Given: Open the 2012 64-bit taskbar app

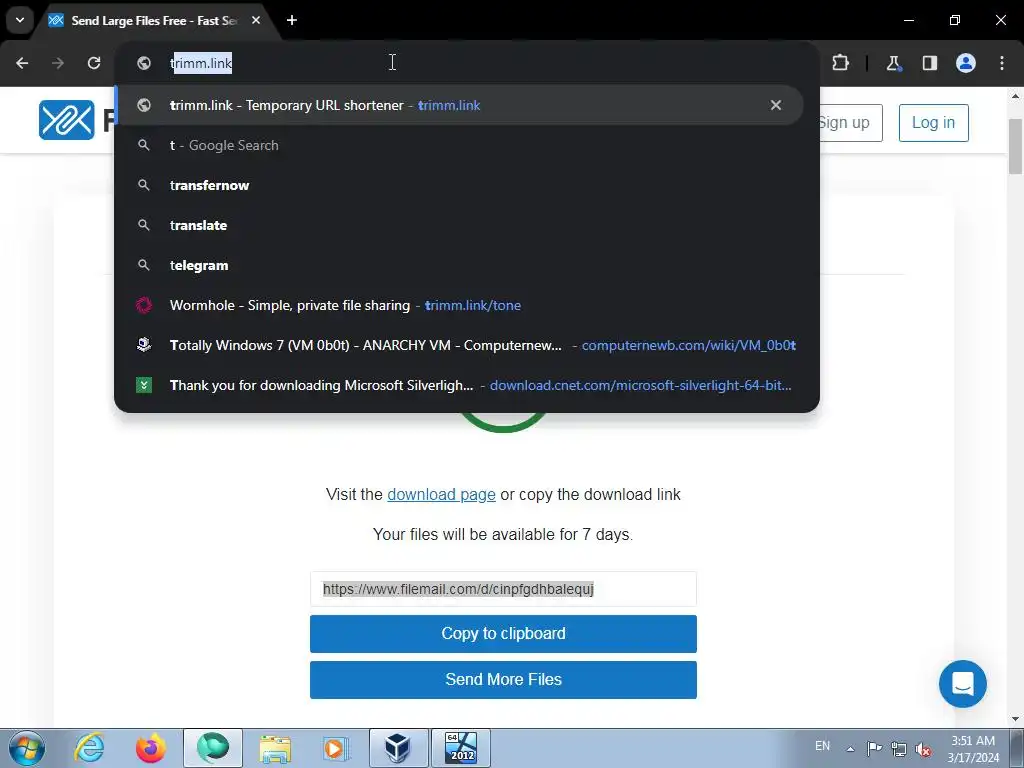Looking at the screenshot, I should coord(461,748).
